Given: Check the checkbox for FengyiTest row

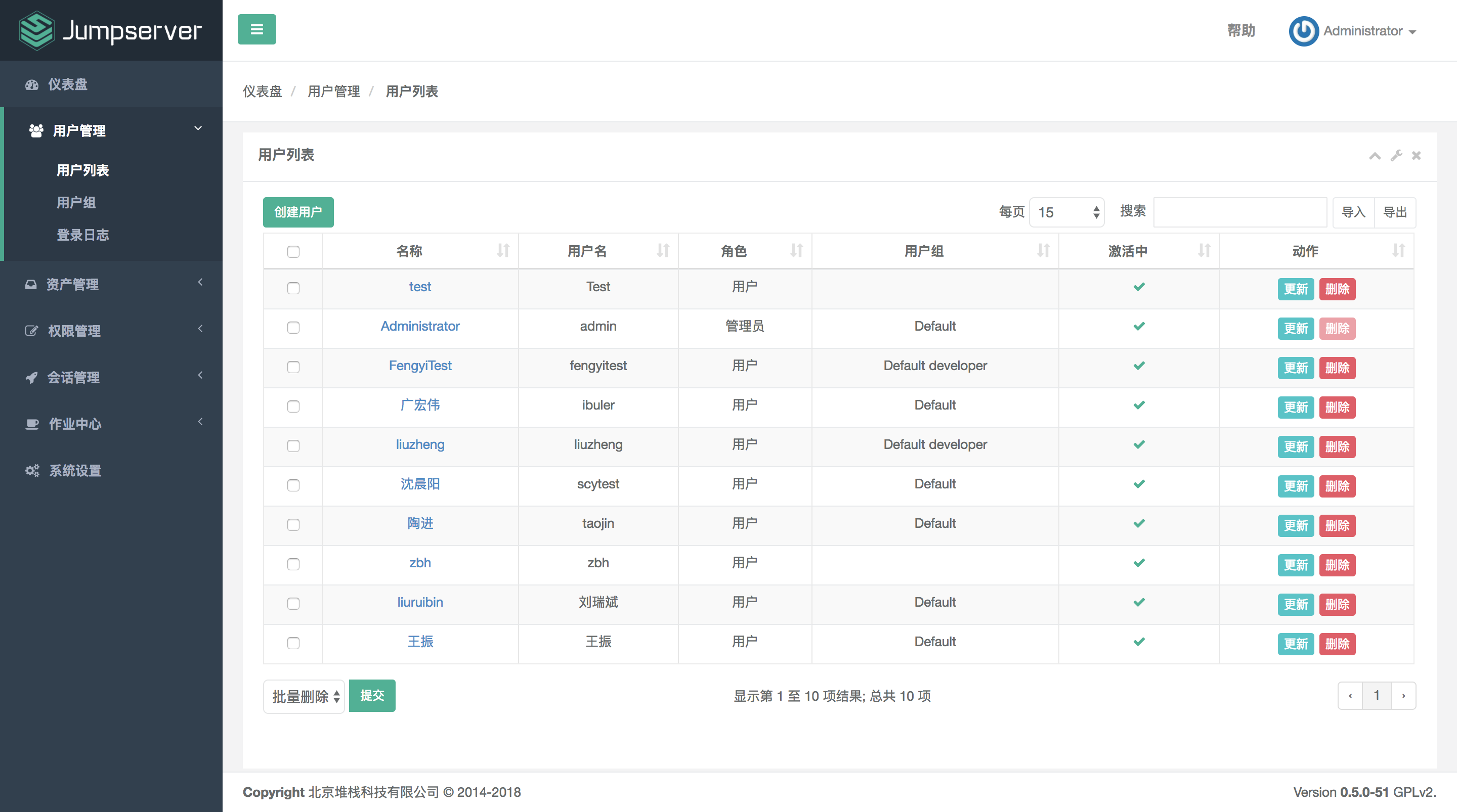Looking at the screenshot, I should pyautogui.click(x=293, y=367).
